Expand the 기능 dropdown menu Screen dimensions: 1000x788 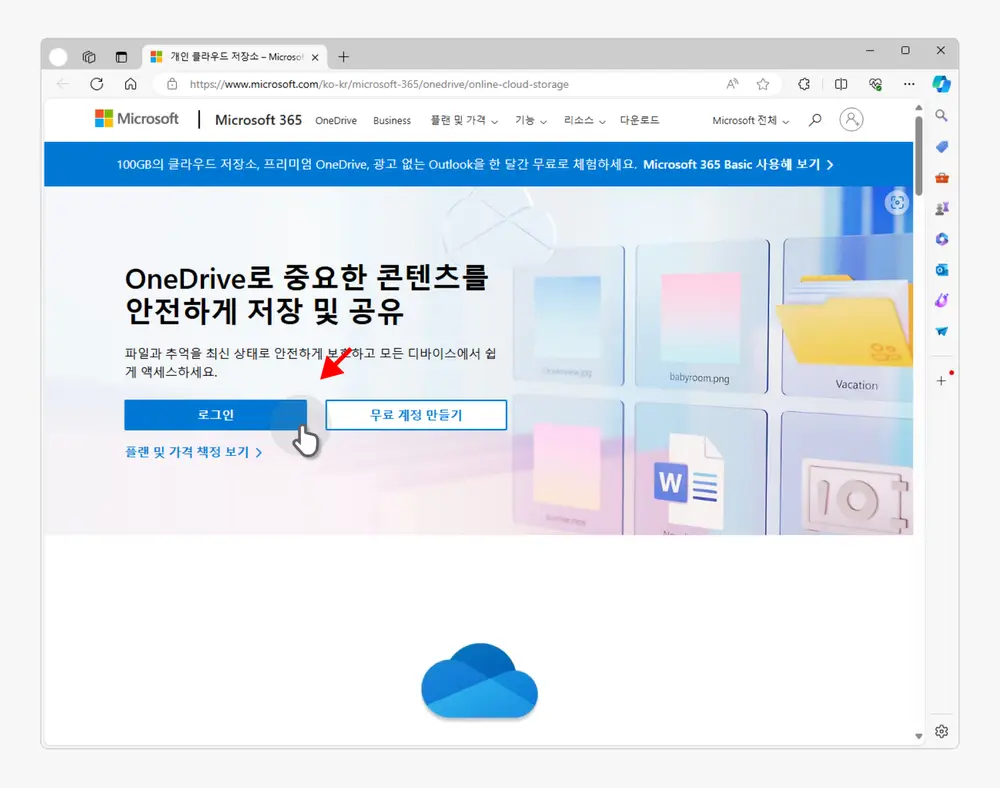tap(531, 120)
